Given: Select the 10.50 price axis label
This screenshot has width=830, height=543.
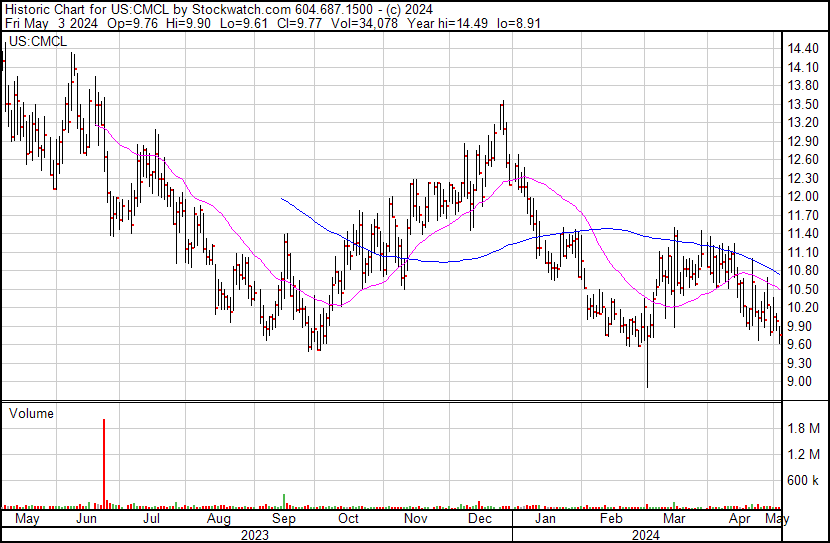Looking at the screenshot, I should pyautogui.click(x=803, y=289).
